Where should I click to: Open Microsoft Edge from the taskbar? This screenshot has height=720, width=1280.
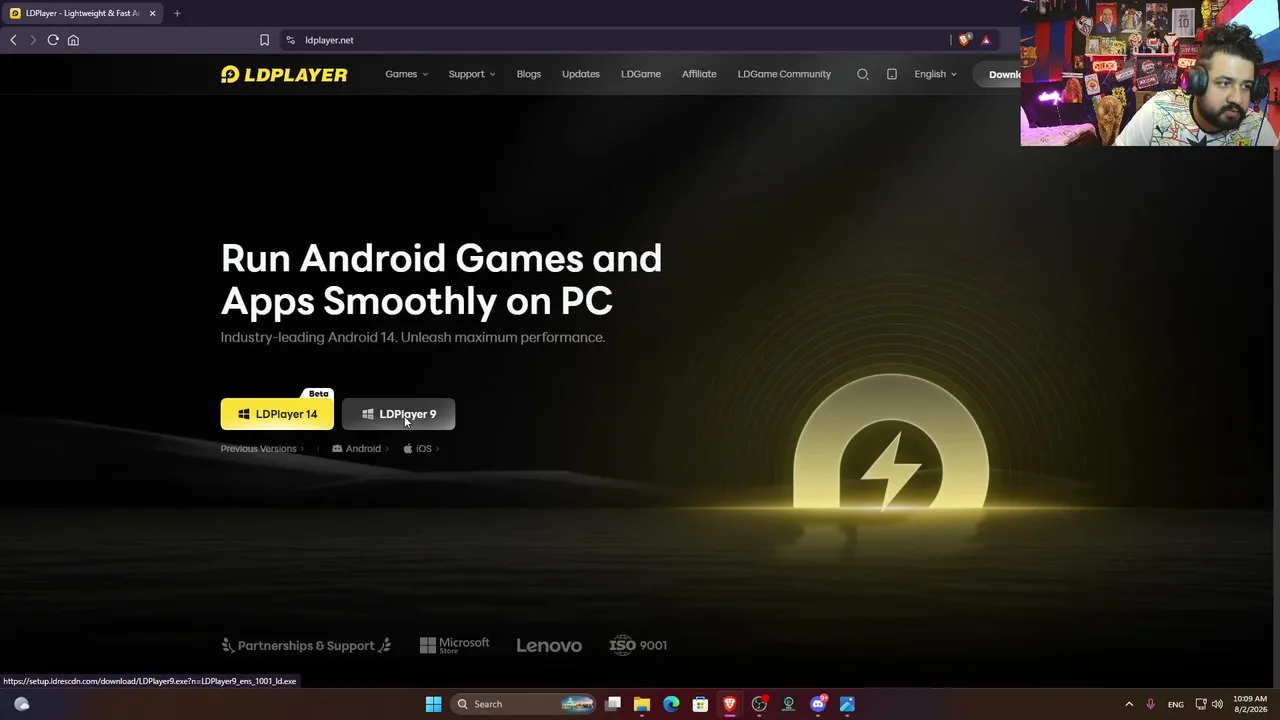coord(671,704)
